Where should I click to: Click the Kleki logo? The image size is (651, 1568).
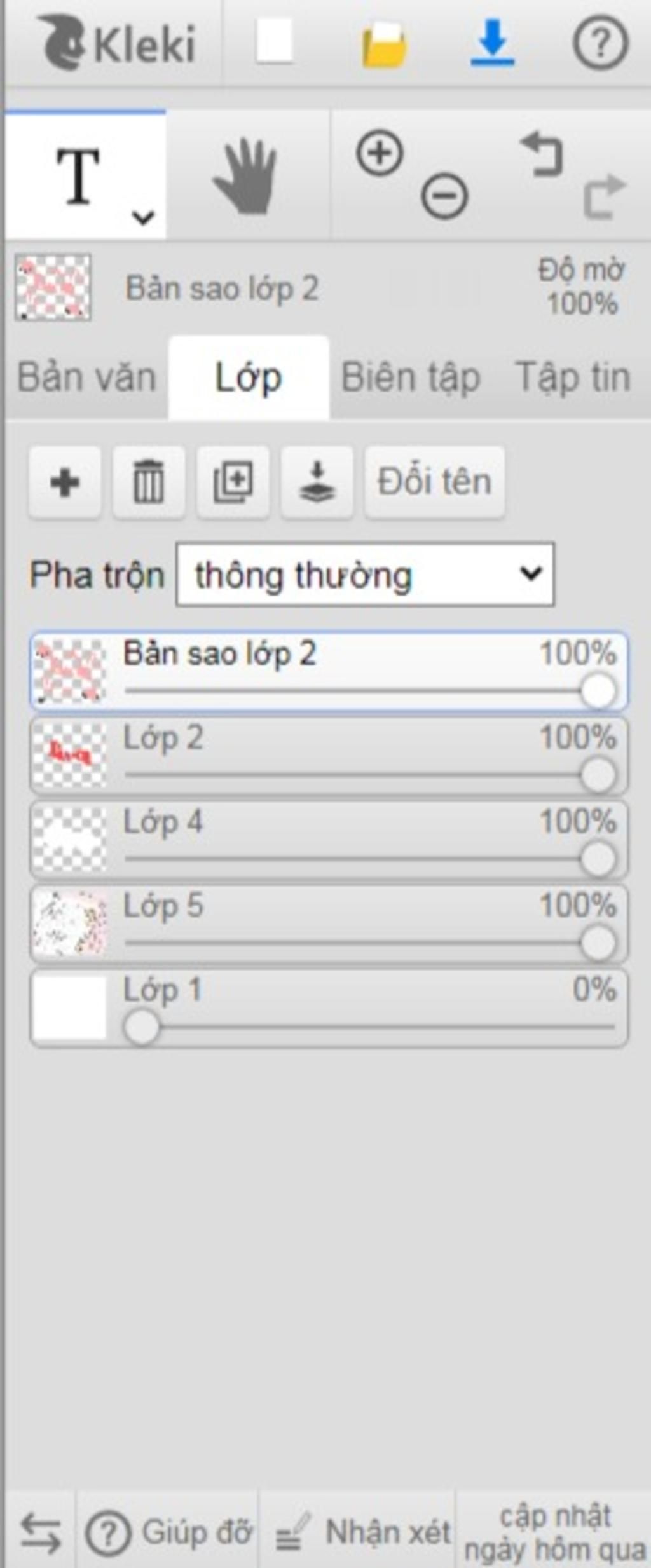pos(118,43)
